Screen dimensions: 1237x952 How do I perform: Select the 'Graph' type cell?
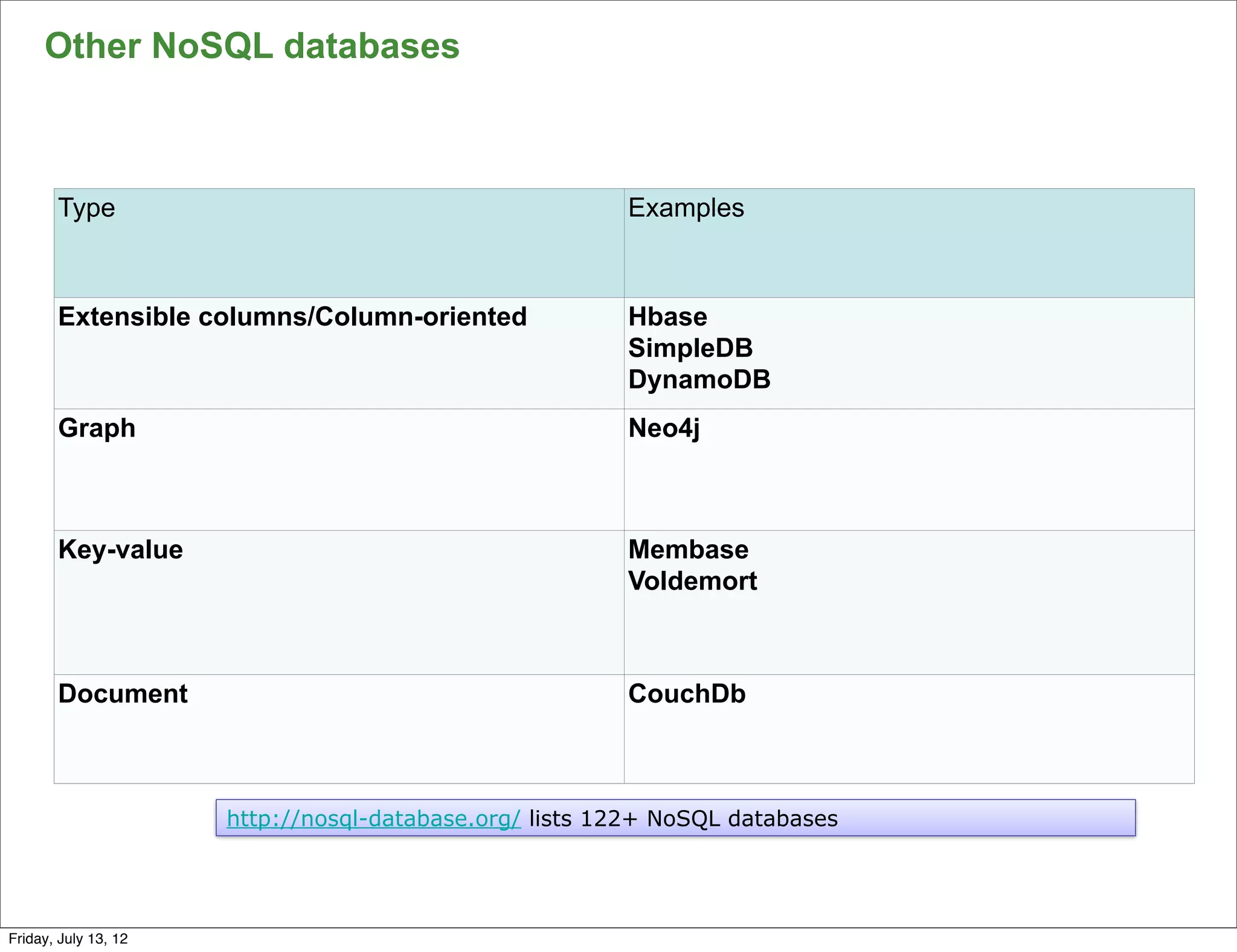(x=339, y=470)
